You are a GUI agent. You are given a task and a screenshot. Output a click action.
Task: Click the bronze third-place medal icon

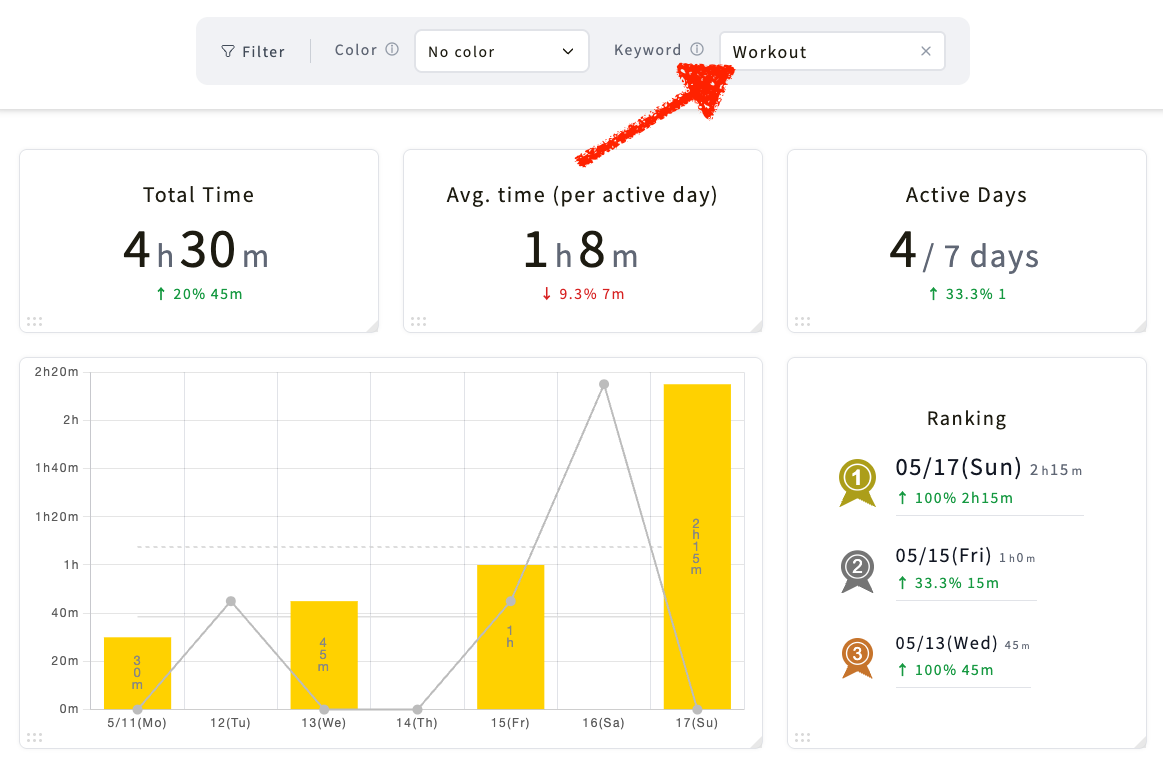coord(857,658)
